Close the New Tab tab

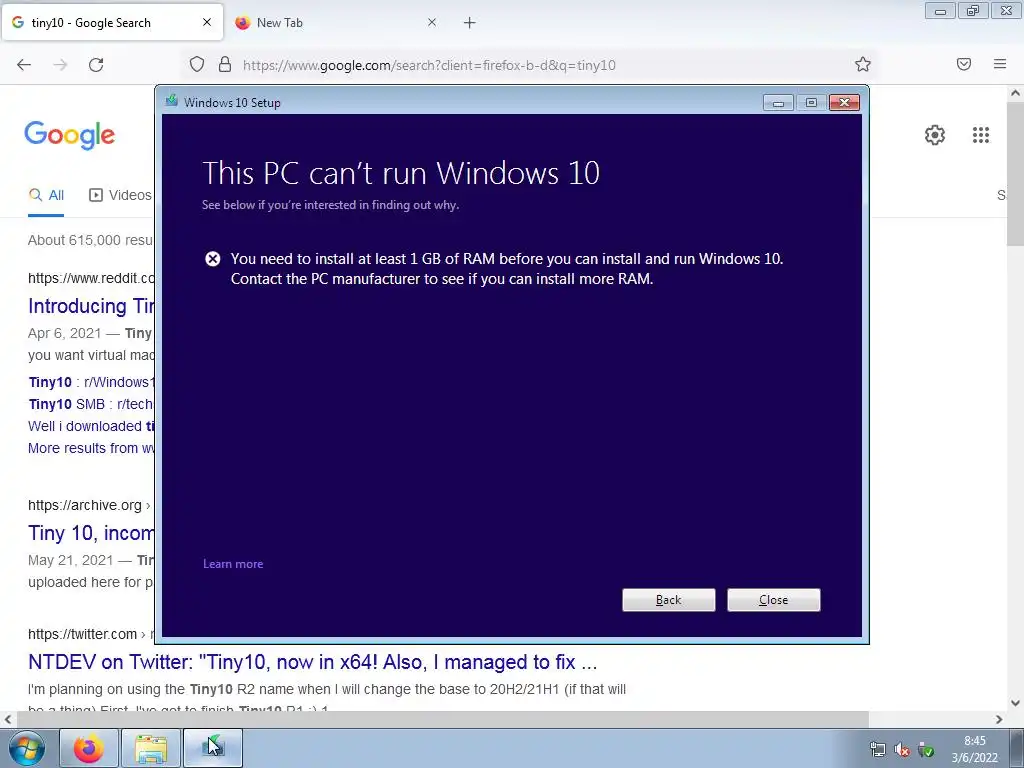[432, 22]
